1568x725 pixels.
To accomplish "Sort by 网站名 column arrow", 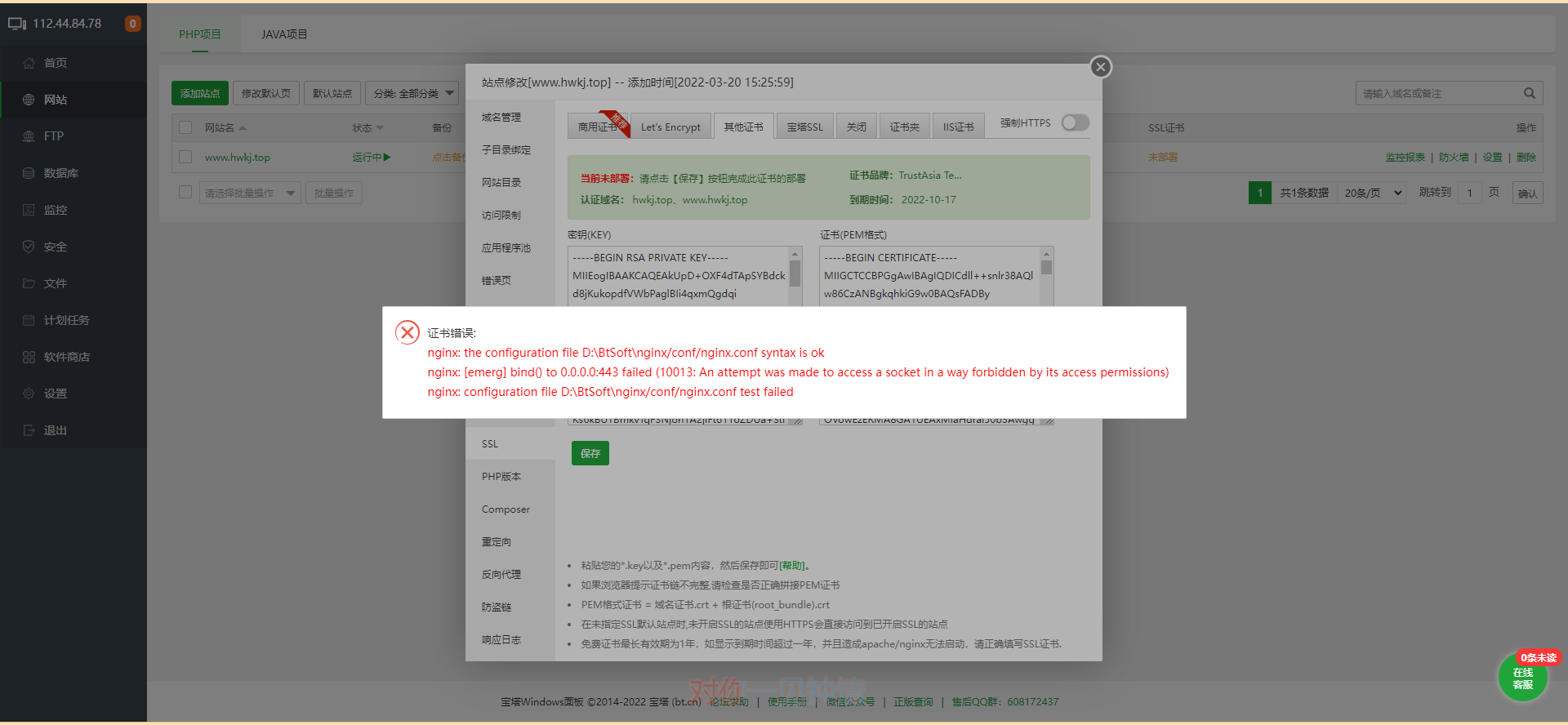I will tap(243, 128).
